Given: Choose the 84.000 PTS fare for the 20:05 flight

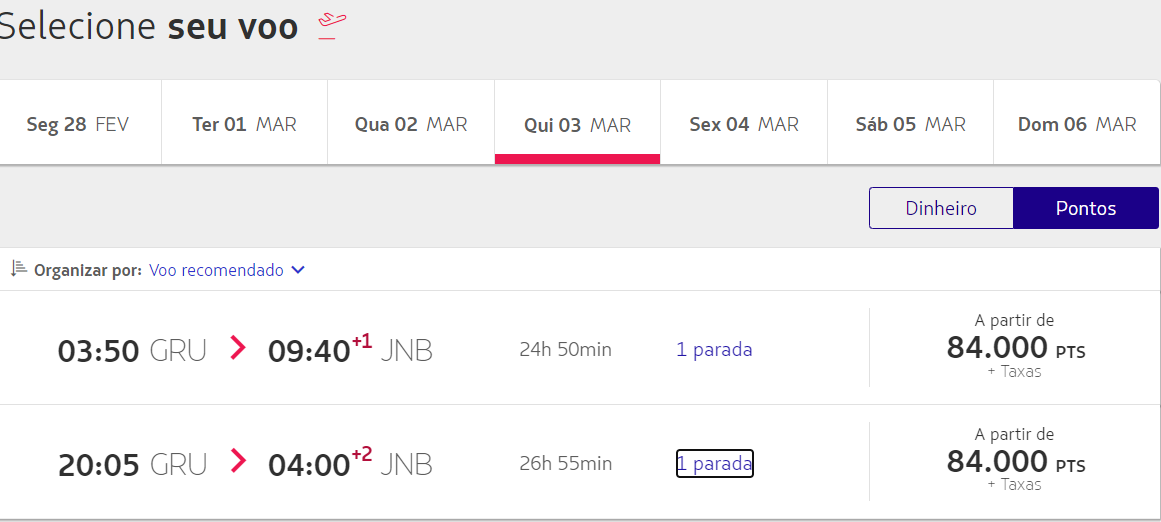Looking at the screenshot, I should [1015, 462].
